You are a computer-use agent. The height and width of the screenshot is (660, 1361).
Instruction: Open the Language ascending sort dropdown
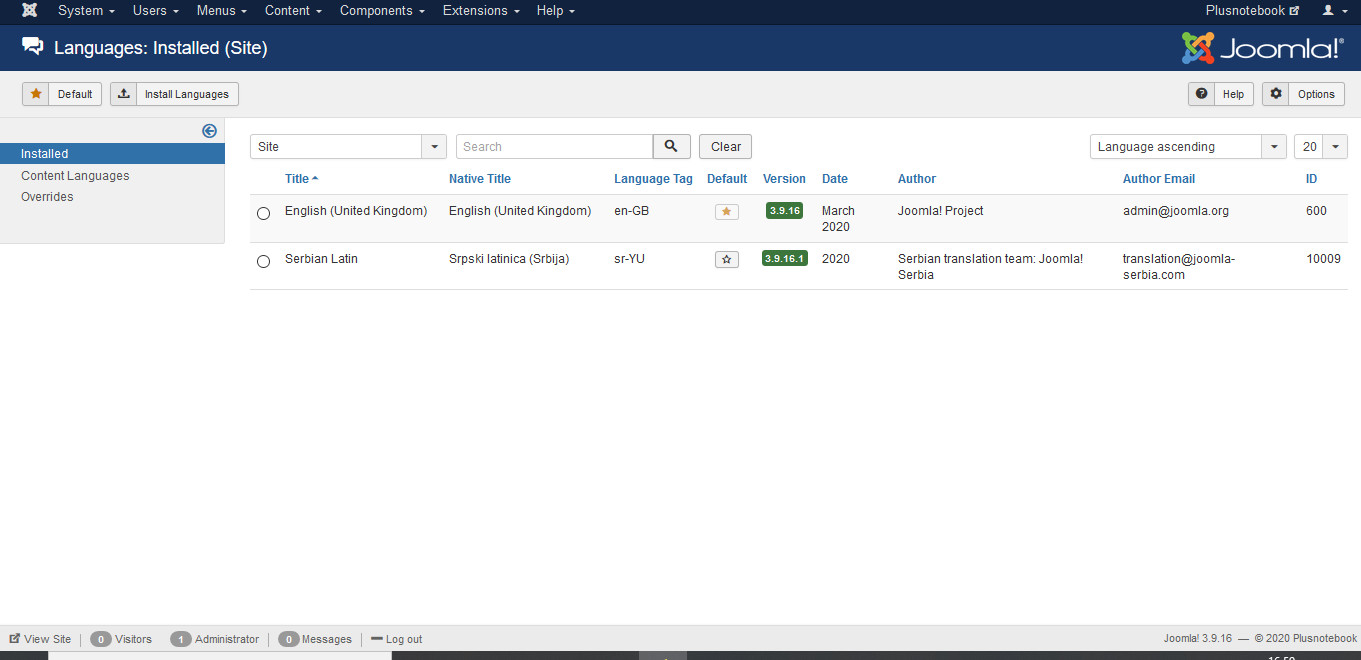coord(1187,147)
